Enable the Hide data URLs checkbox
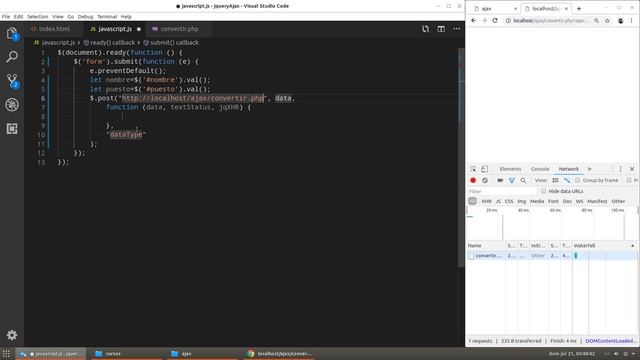The image size is (640, 360). pos(543,191)
